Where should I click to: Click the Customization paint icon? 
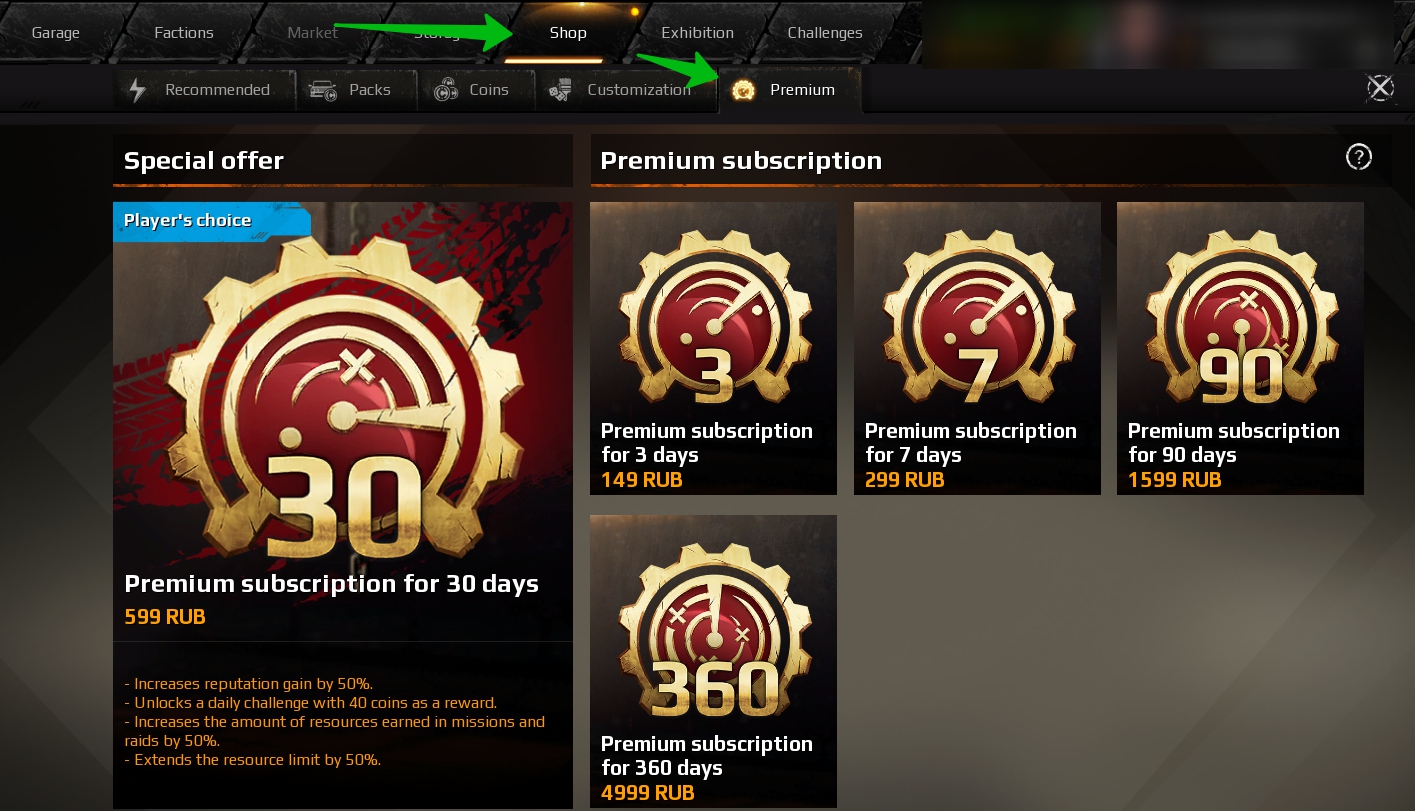[x=560, y=90]
